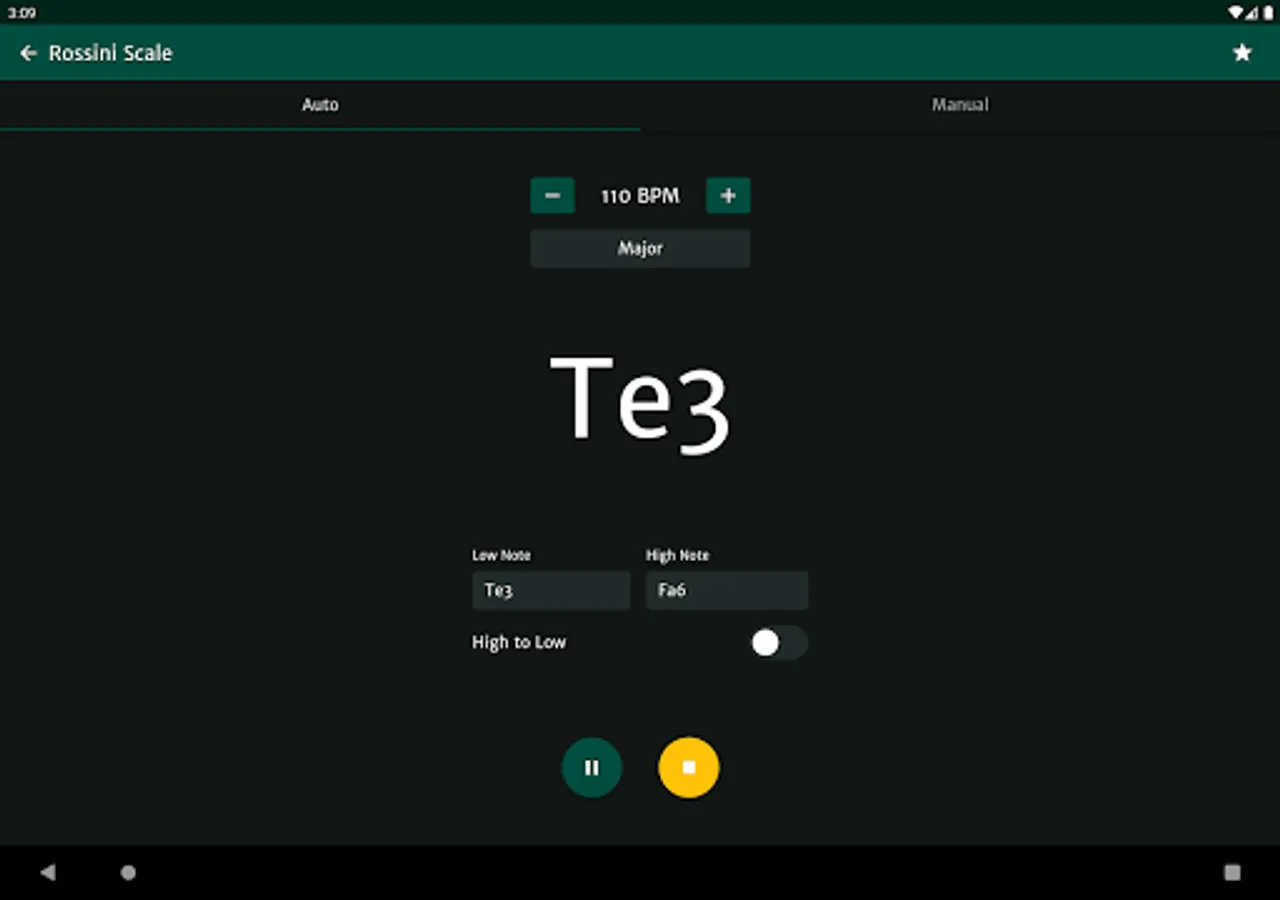Tap the Android home circle button
Screen dimensions: 1280x900
coord(128,873)
